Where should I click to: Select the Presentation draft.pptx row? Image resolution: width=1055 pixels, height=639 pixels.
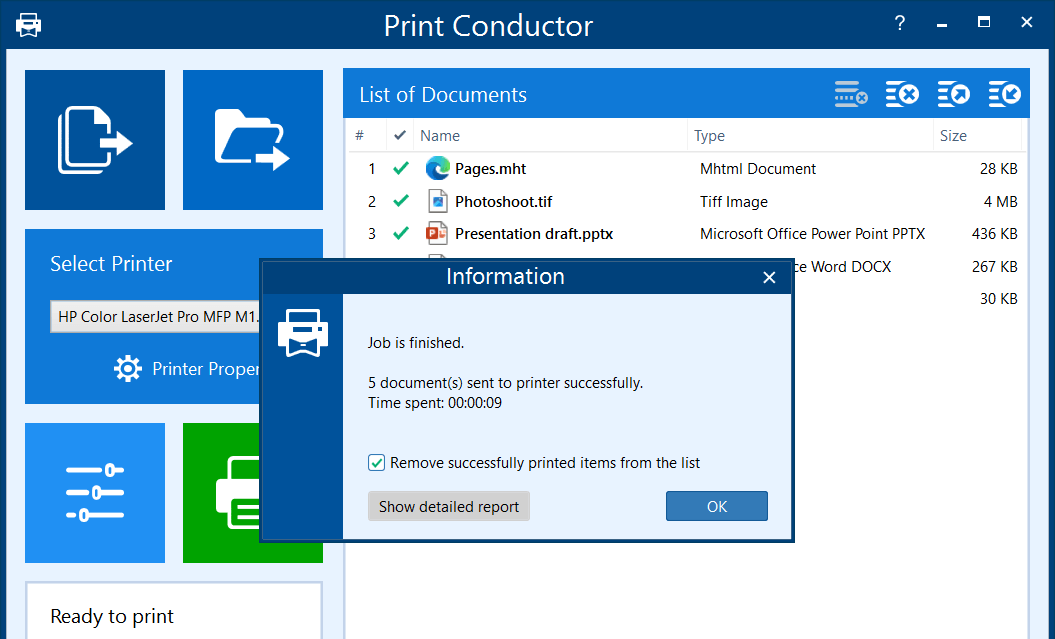tap(533, 234)
